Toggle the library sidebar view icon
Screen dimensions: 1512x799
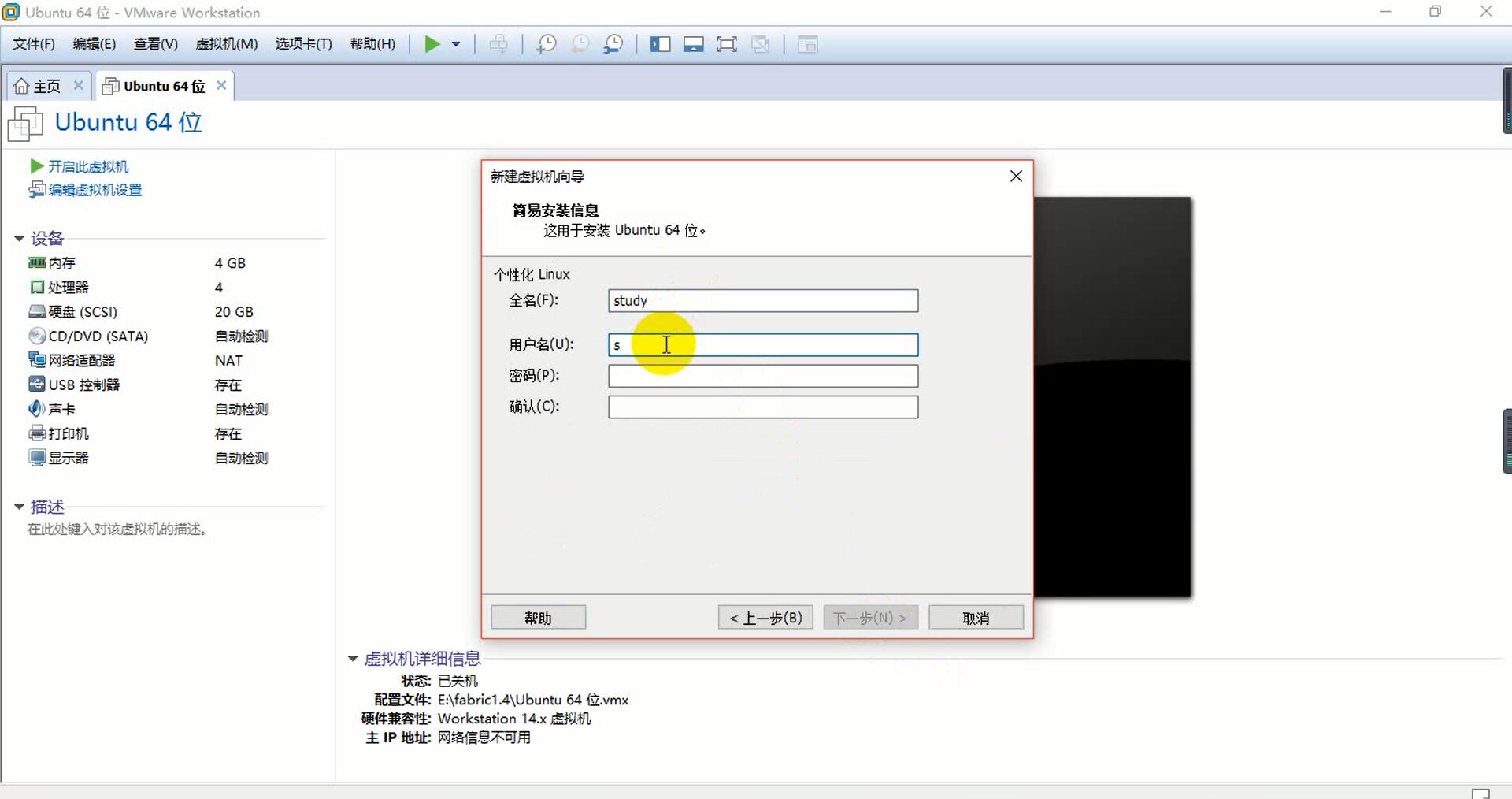click(660, 44)
